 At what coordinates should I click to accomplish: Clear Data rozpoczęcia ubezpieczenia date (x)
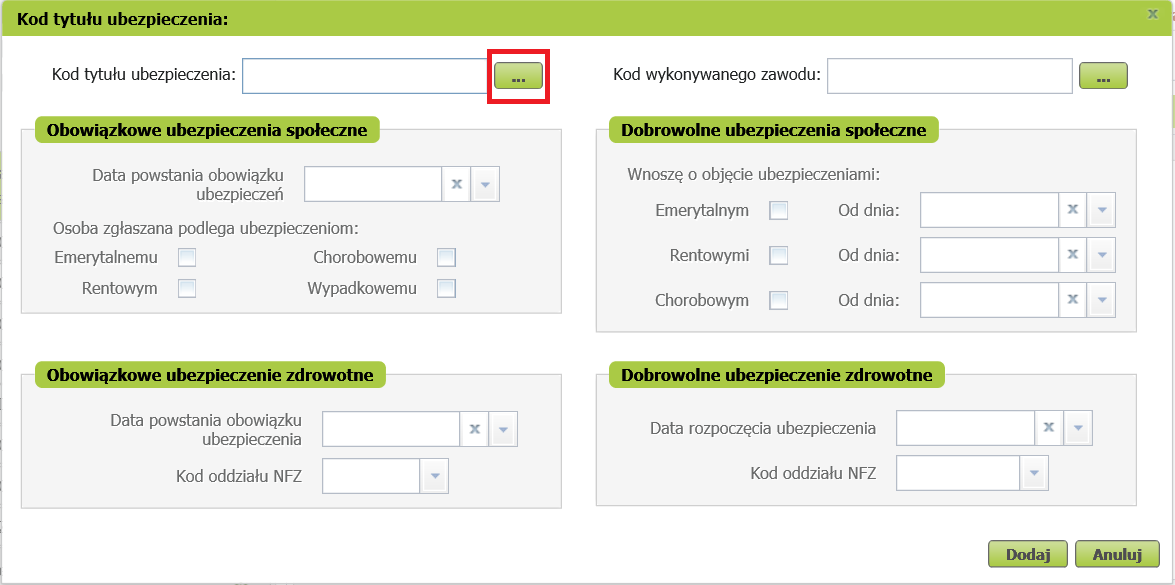point(1049,428)
